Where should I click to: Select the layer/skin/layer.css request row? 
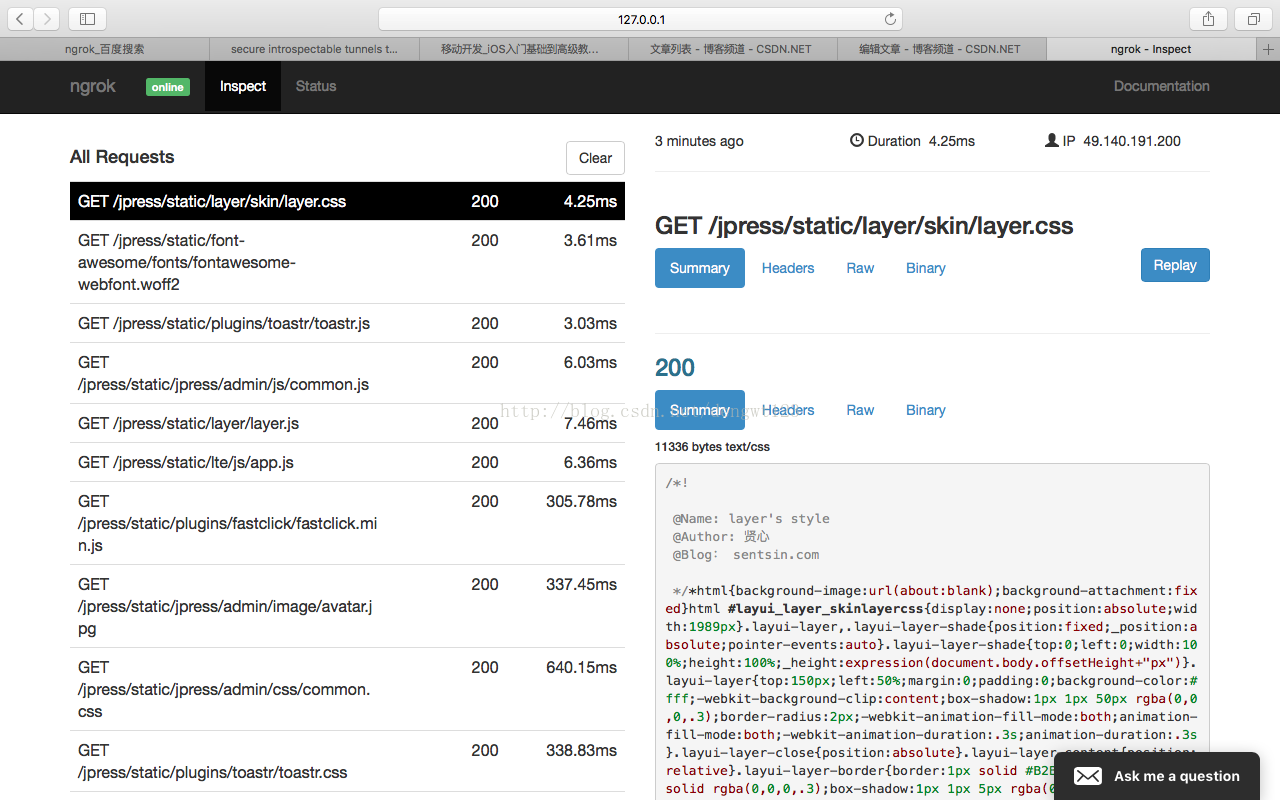(x=347, y=201)
